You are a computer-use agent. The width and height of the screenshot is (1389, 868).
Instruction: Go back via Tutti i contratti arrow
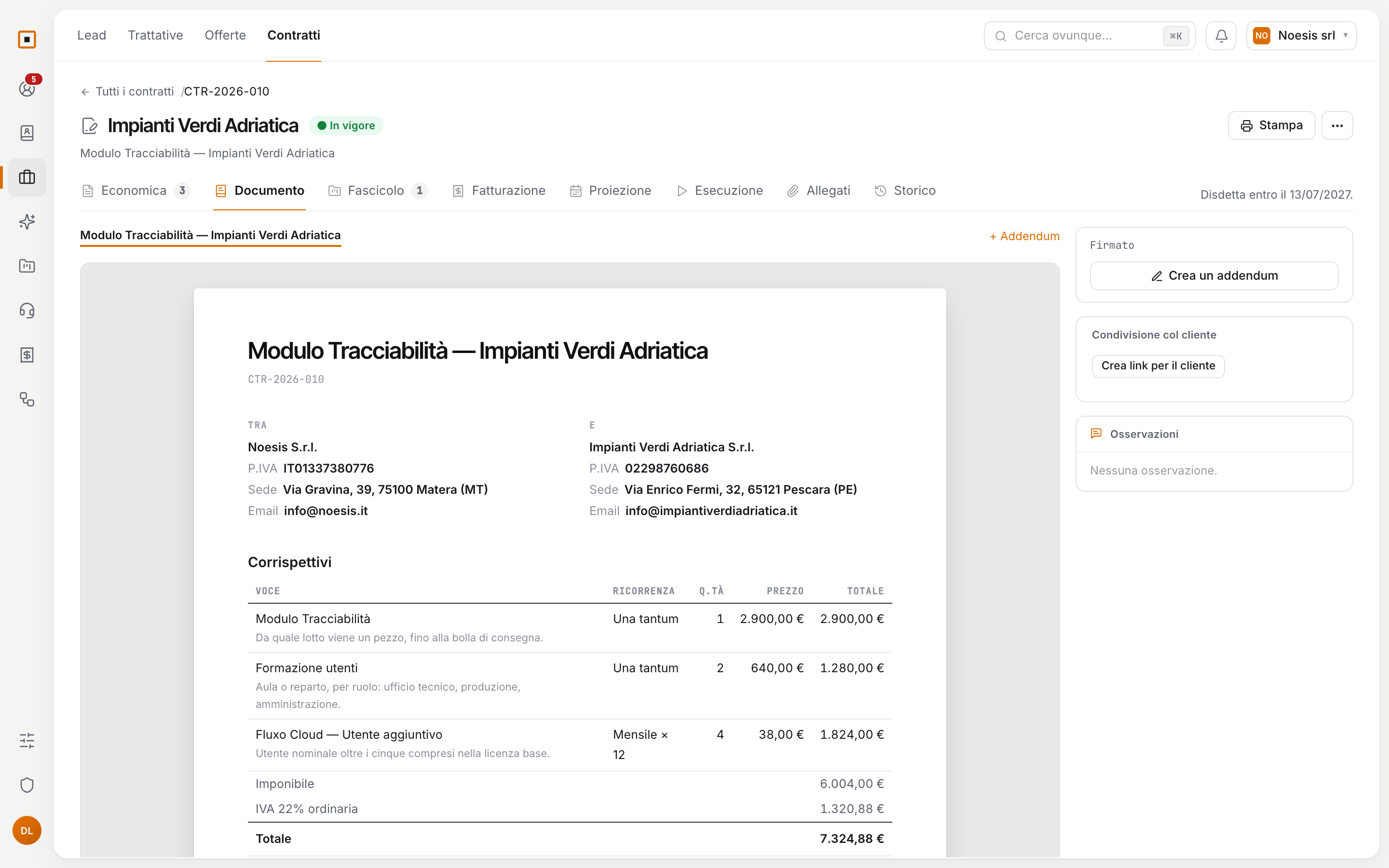[x=127, y=91]
